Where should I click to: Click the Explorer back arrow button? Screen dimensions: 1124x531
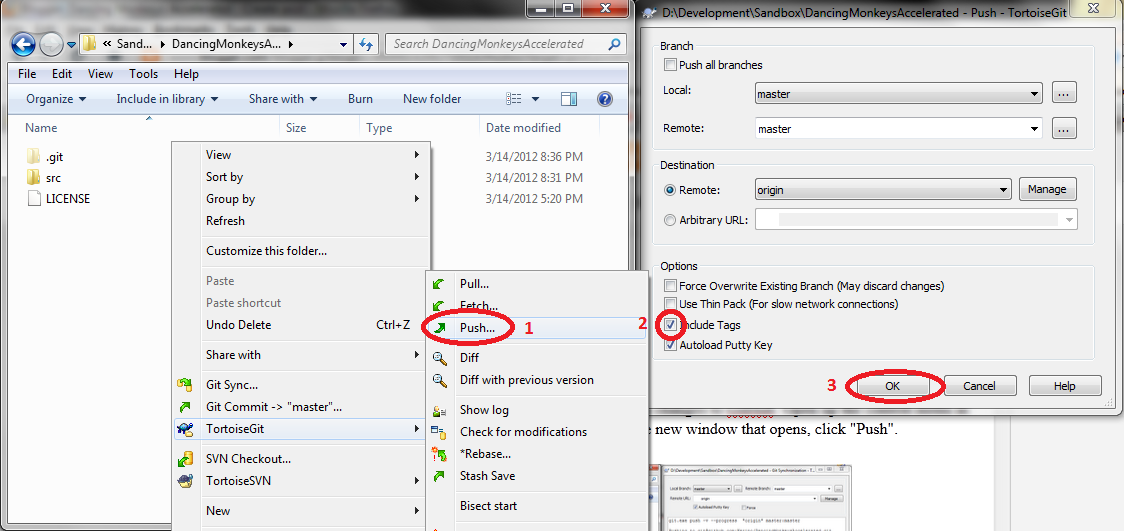tap(24, 44)
